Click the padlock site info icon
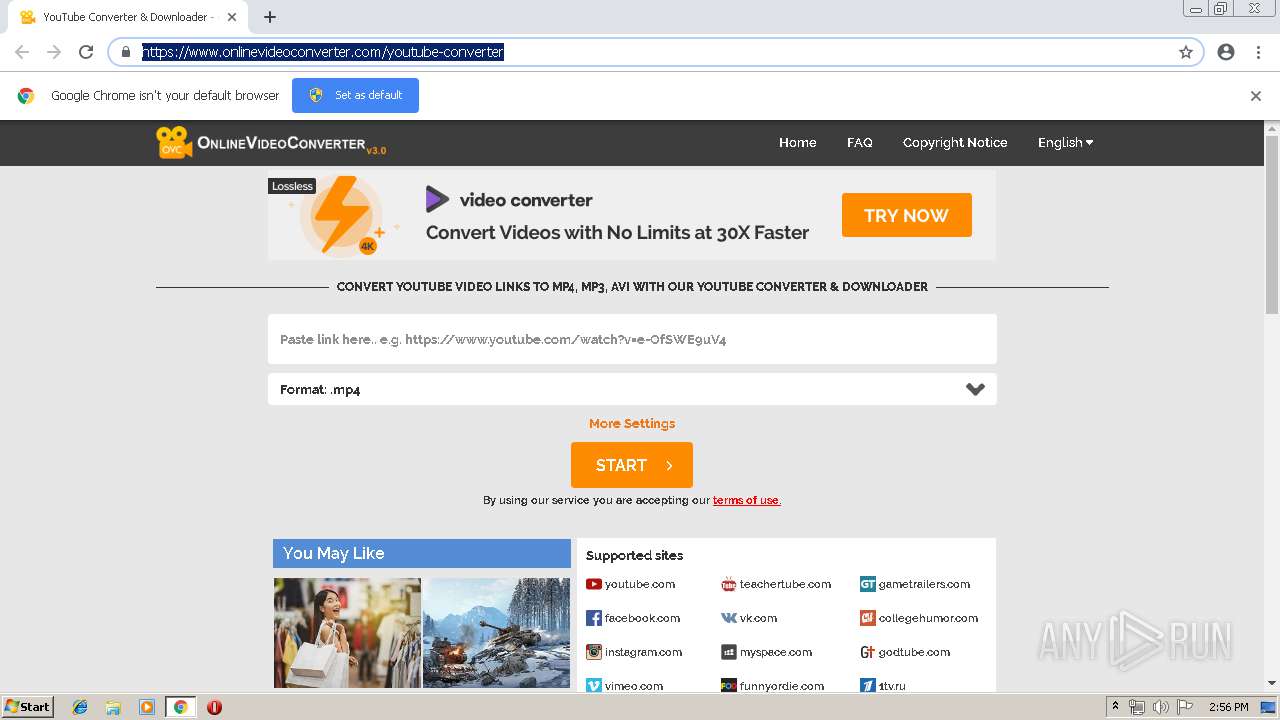This screenshot has height=720, width=1280. [x=126, y=52]
